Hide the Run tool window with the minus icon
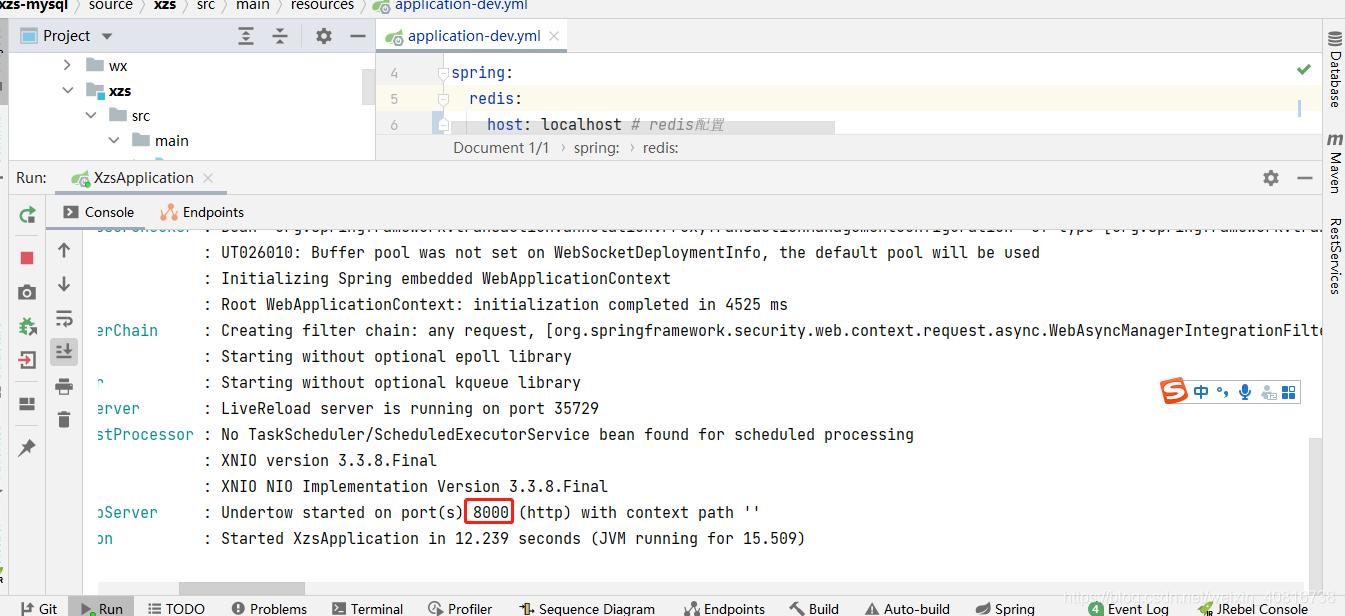 1304,178
